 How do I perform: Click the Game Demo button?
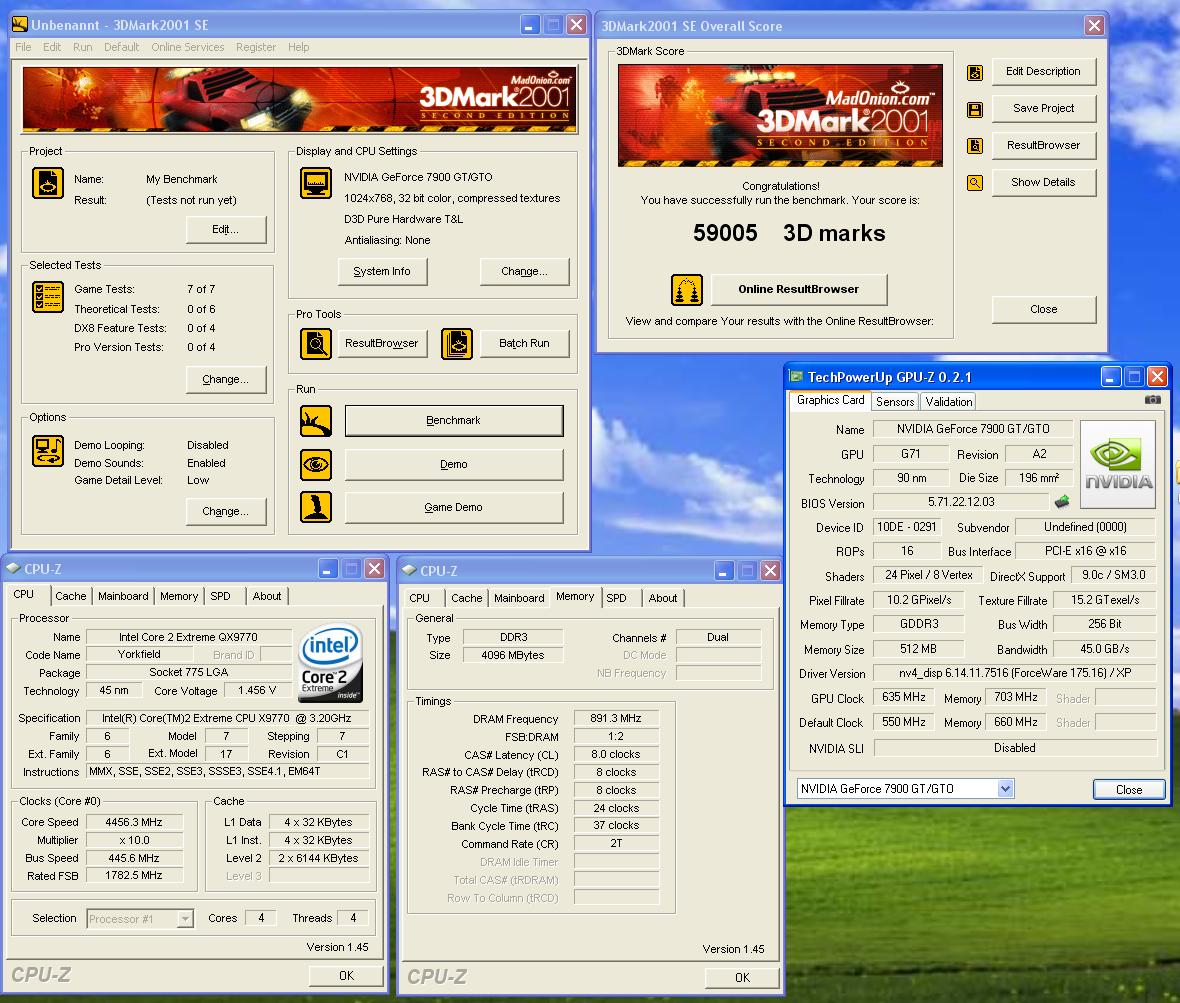click(454, 508)
